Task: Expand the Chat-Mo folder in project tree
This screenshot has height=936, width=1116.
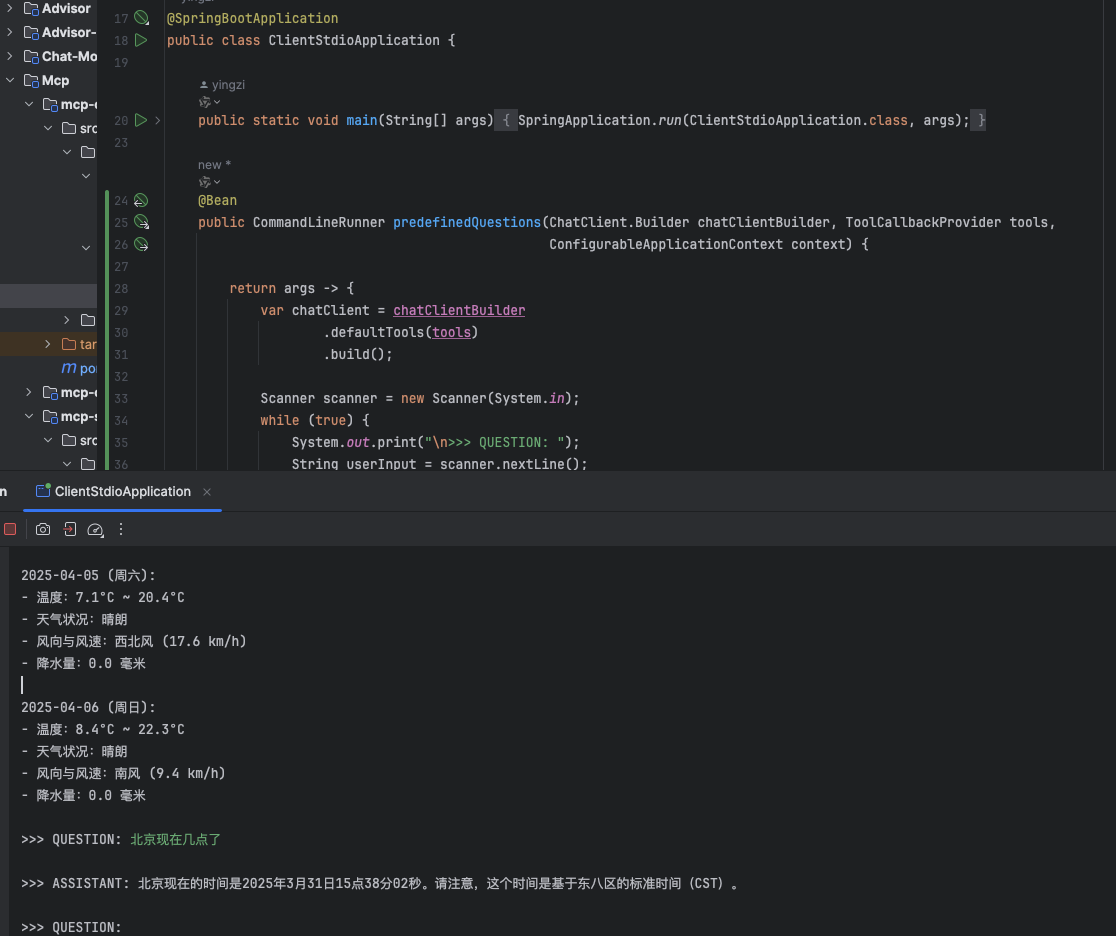Action: click(11, 56)
